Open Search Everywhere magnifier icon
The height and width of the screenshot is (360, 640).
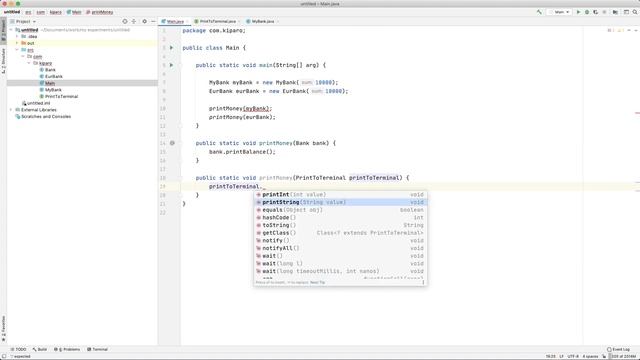pyautogui.click(x=635, y=12)
